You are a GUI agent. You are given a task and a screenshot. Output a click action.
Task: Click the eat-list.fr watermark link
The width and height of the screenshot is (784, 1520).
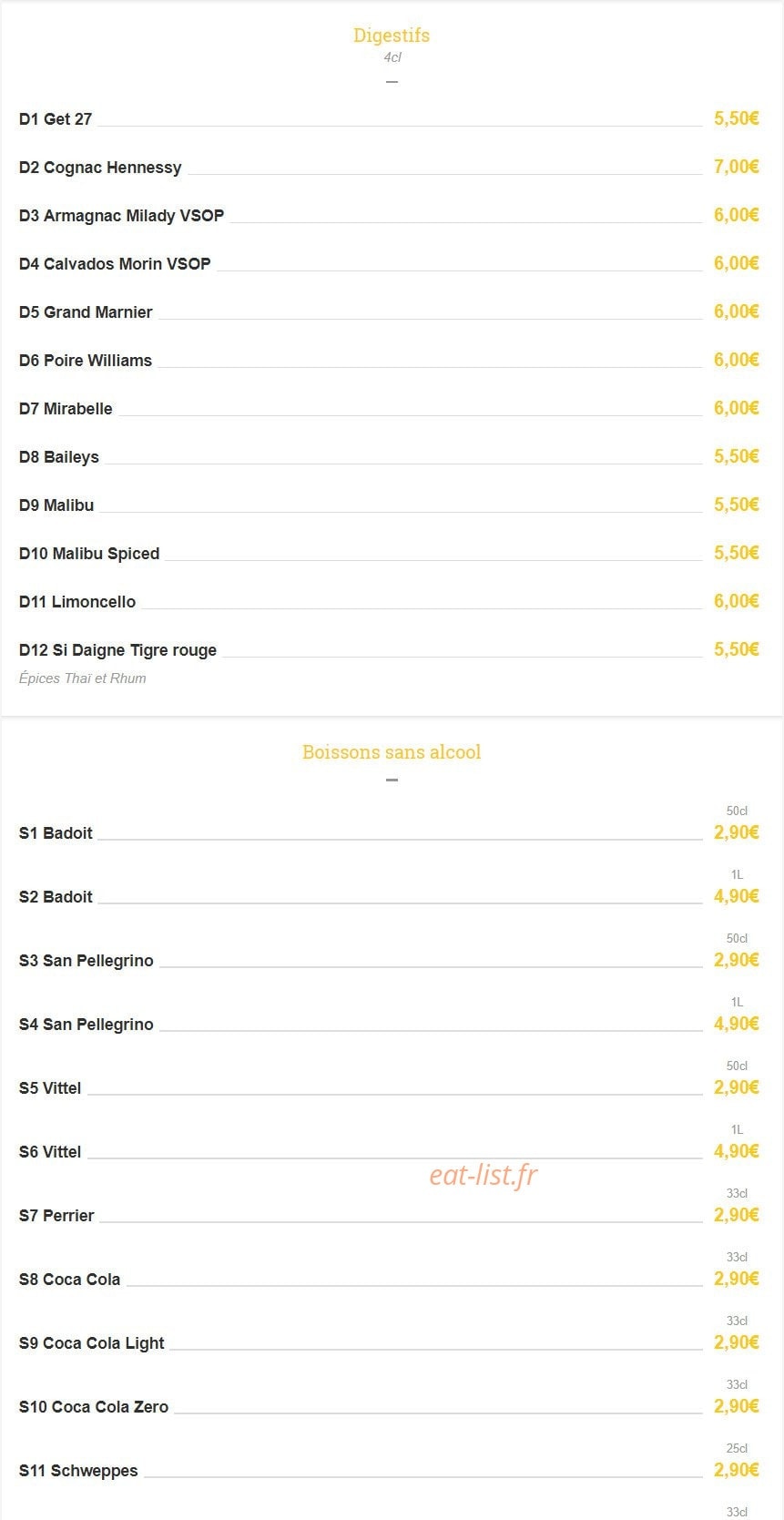pyautogui.click(x=484, y=1175)
